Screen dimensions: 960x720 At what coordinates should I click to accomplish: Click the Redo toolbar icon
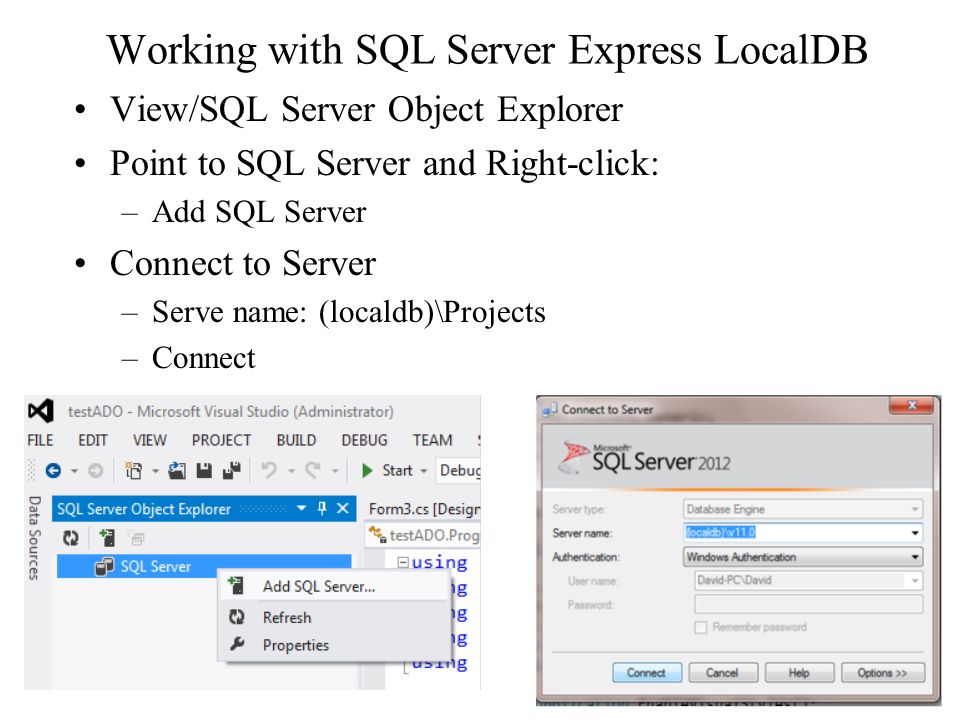tap(313, 470)
